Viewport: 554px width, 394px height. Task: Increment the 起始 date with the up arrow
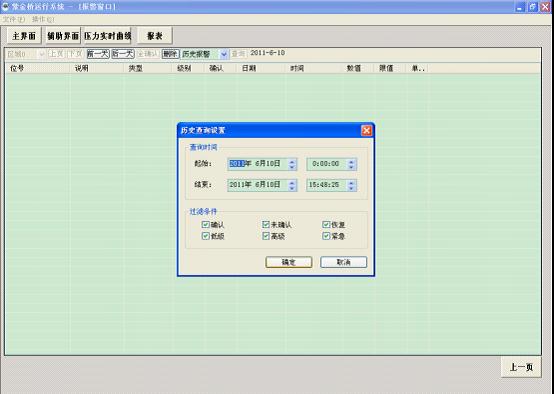(x=292, y=161)
